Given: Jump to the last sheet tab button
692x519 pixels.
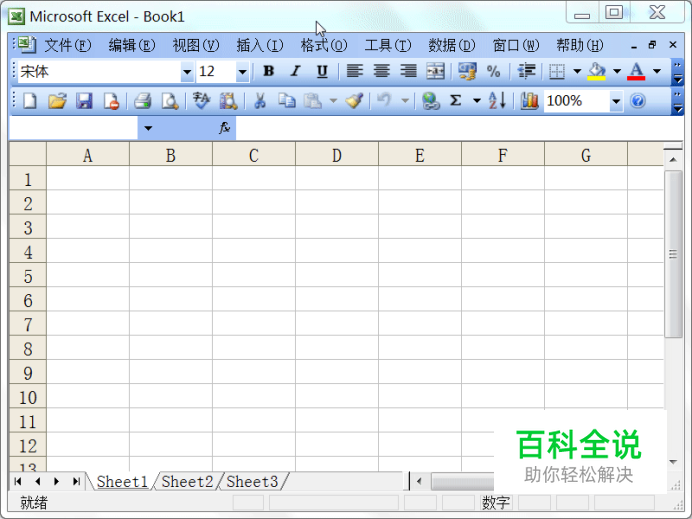Looking at the screenshot, I should tap(76, 481).
